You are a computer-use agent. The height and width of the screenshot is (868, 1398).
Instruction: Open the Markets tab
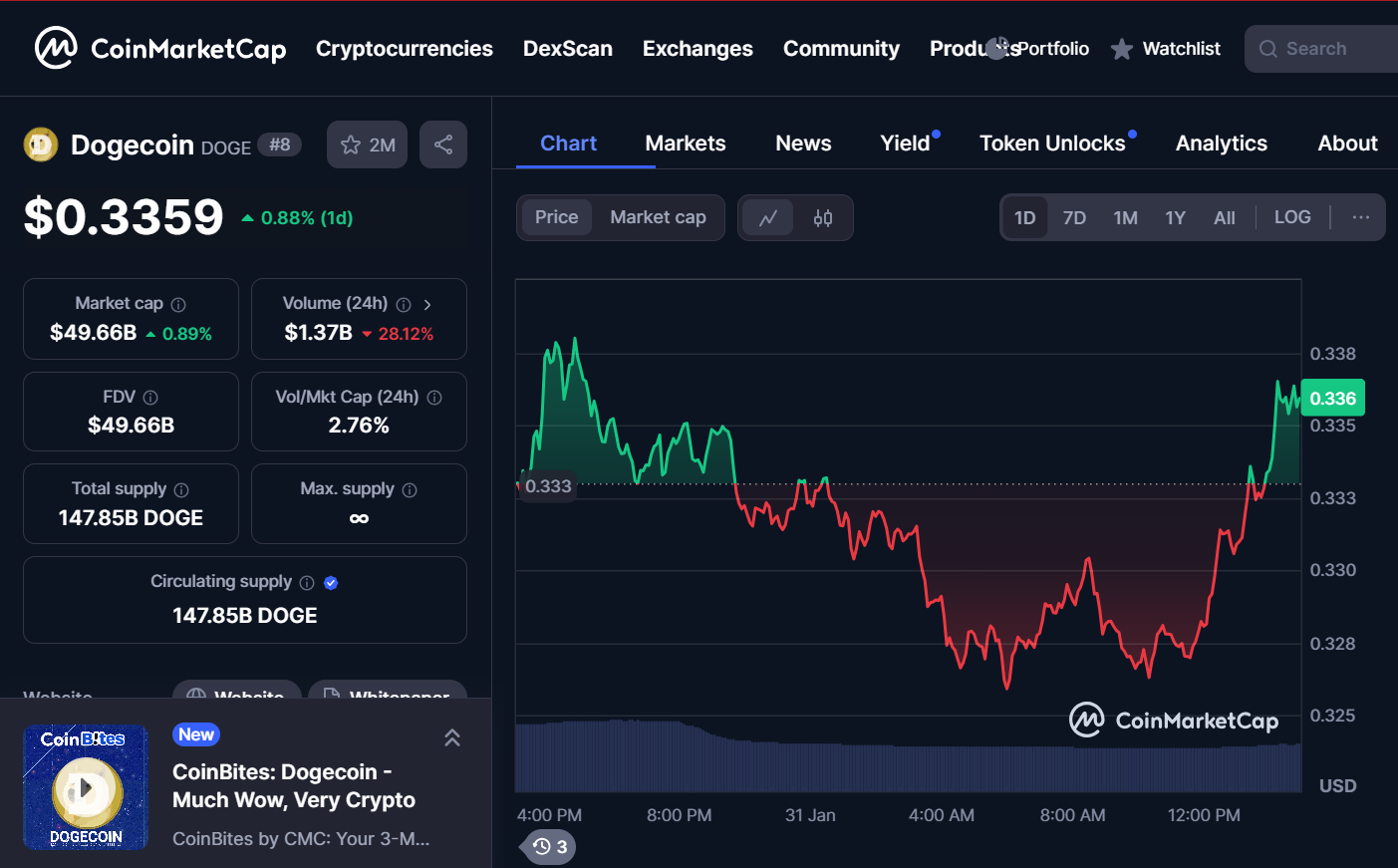686,144
